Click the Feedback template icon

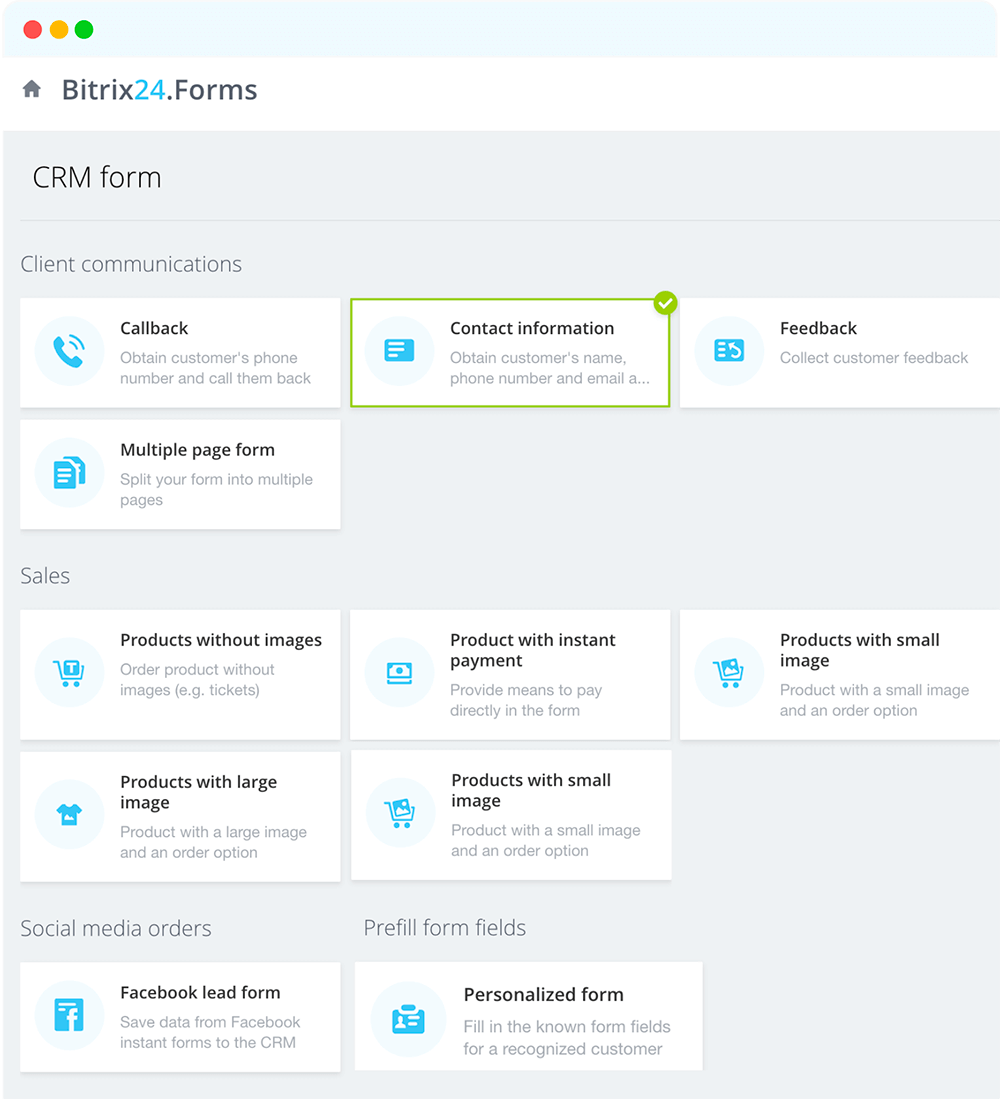[728, 353]
